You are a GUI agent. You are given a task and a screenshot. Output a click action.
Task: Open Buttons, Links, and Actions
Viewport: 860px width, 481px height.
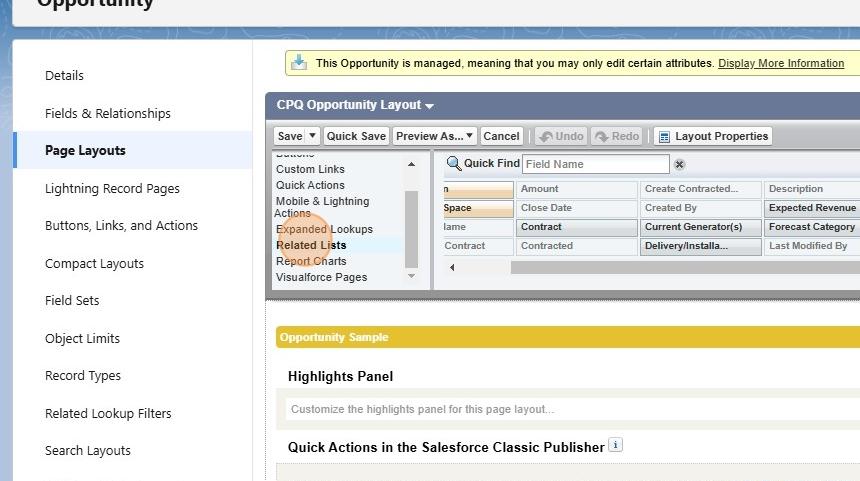121,225
